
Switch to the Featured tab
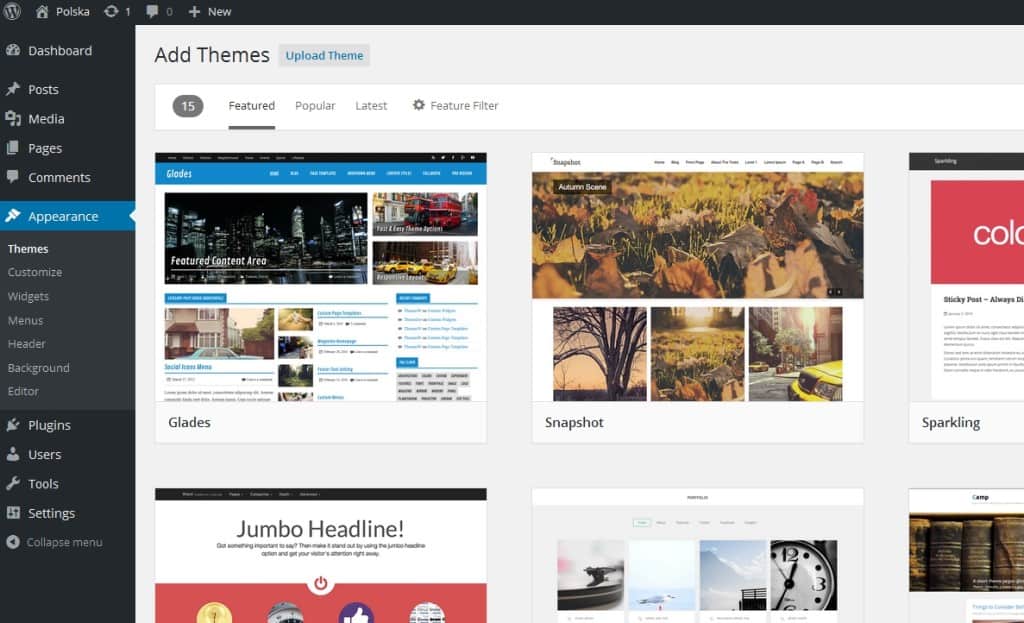[251, 106]
